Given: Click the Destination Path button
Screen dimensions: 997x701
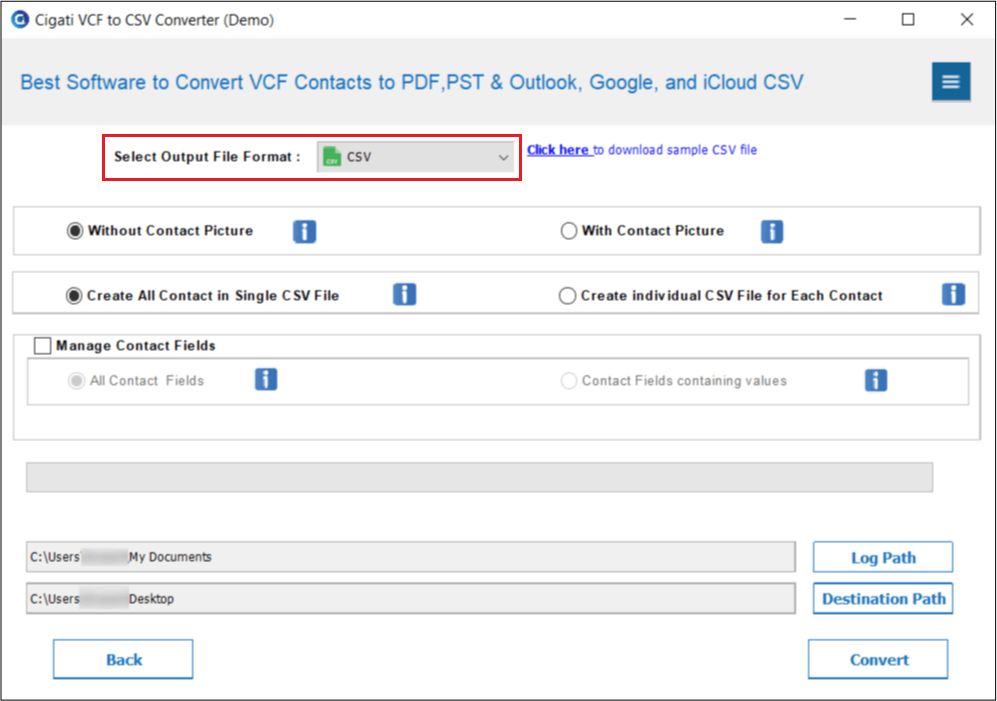Looking at the screenshot, I should pyautogui.click(x=883, y=599).
